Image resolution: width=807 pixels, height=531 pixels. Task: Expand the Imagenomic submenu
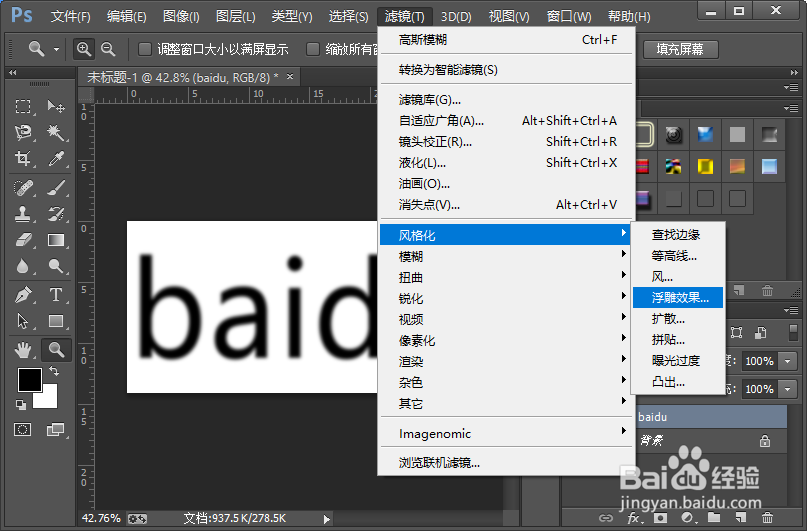click(506, 433)
